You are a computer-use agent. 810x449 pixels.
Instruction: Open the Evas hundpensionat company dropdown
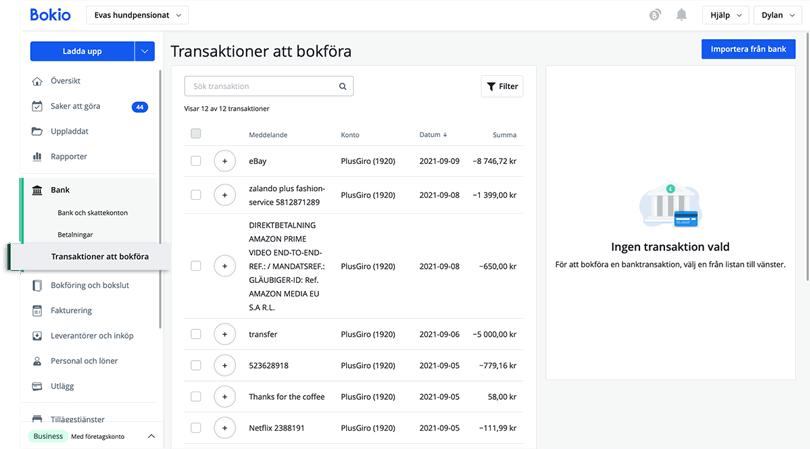tap(138, 15)
